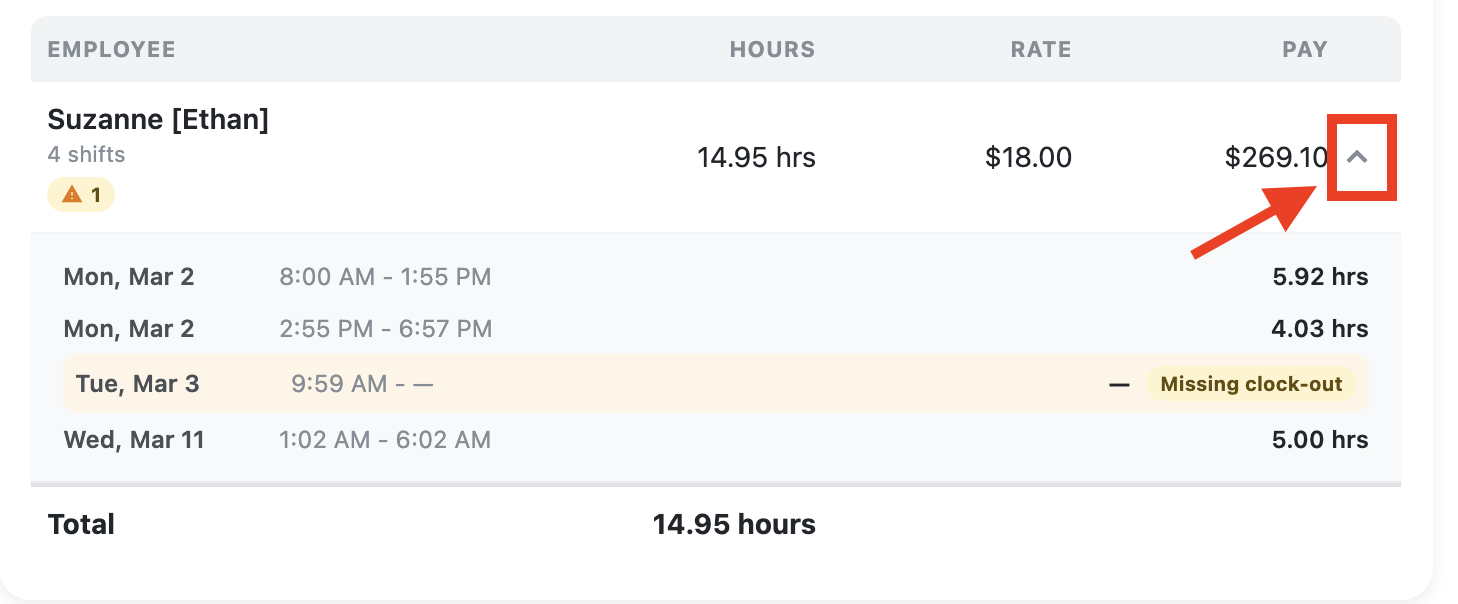This screenshot has height=604, width=1458.
Task: Select the Wed, Mar 11 shift row
Action: coord(715,440)
